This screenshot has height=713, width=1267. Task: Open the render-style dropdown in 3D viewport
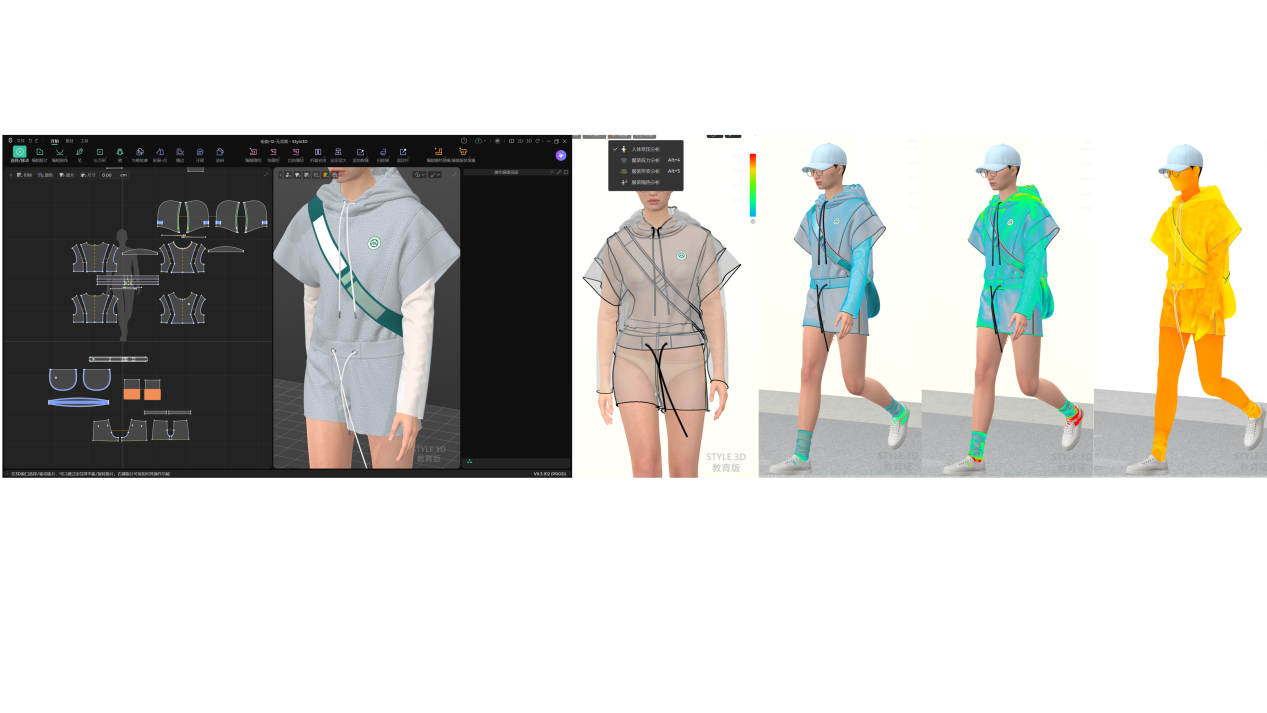click(421, 175)
